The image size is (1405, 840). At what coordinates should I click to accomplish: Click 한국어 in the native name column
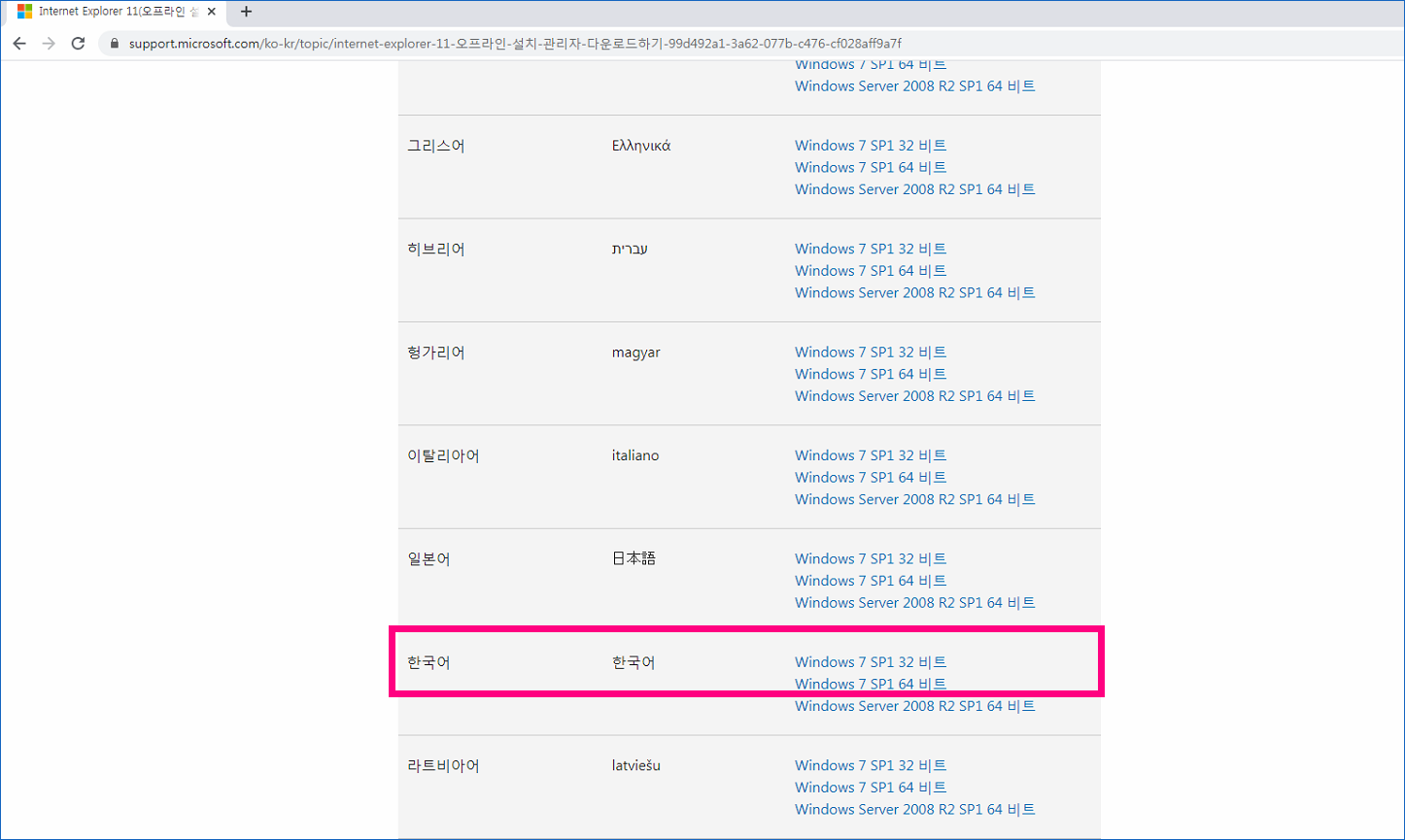tap(634, 663)
